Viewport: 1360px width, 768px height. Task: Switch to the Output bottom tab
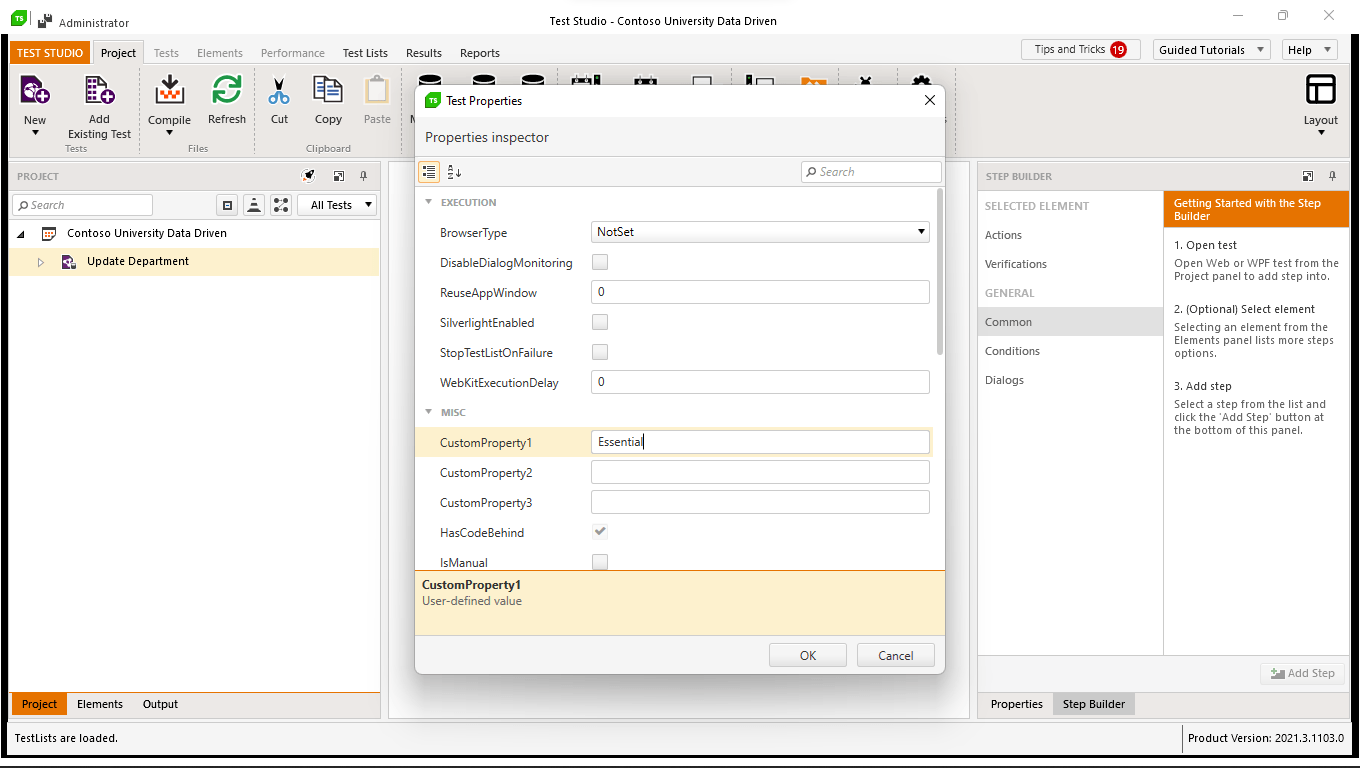(160, 704)
